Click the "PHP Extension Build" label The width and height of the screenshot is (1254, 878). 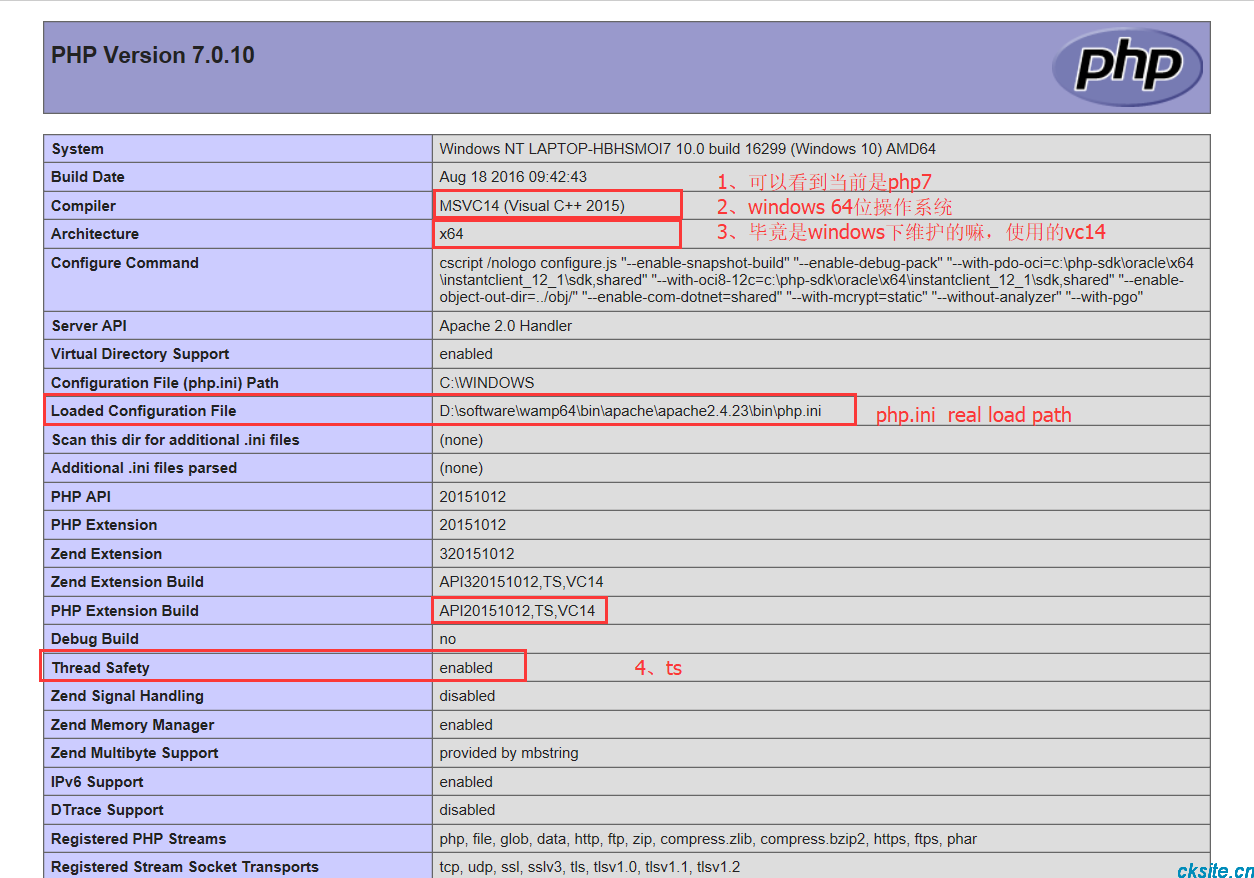coord(125,611)
